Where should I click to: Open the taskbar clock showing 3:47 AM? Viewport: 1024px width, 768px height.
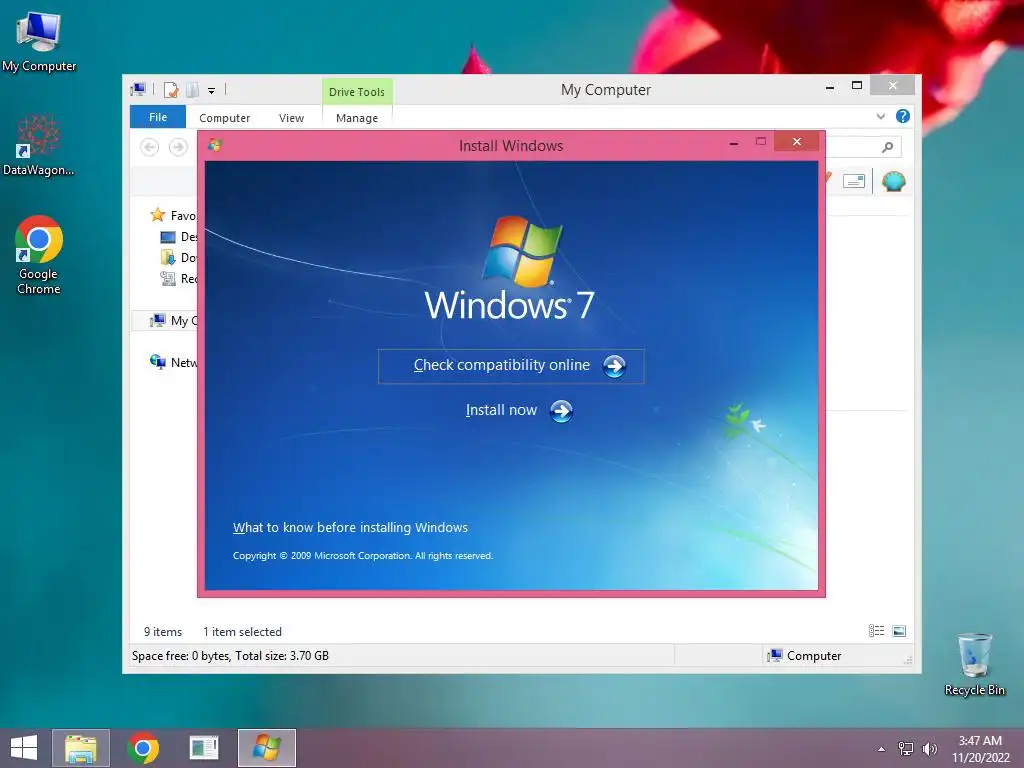980,748
